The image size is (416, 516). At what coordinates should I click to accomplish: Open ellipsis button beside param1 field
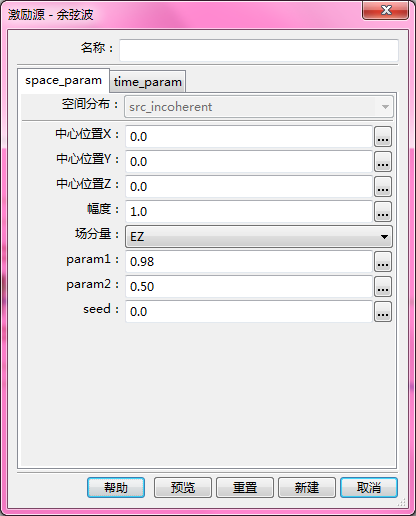click(x=383, y=262)
